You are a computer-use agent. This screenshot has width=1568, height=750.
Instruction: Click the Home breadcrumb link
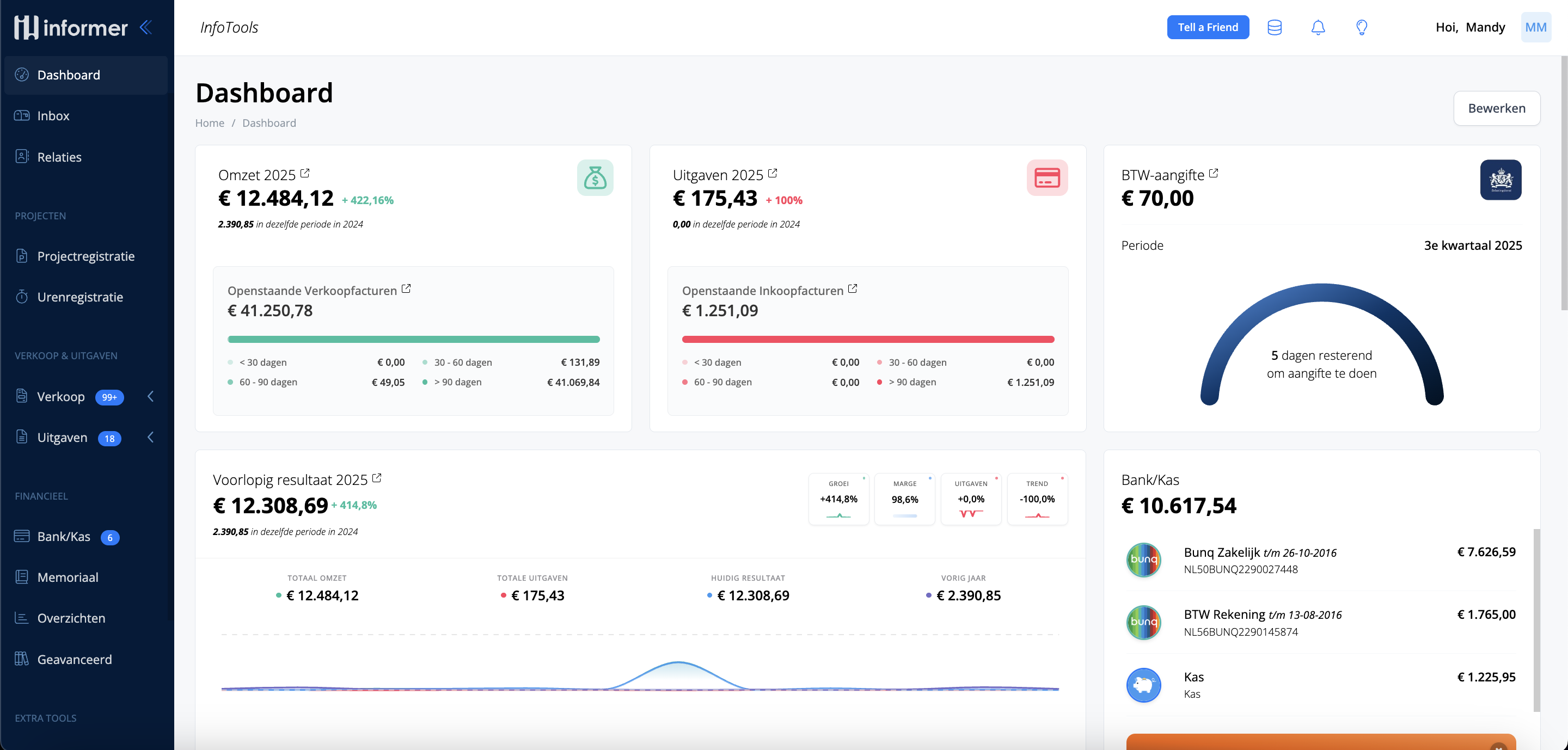(210, 123)
